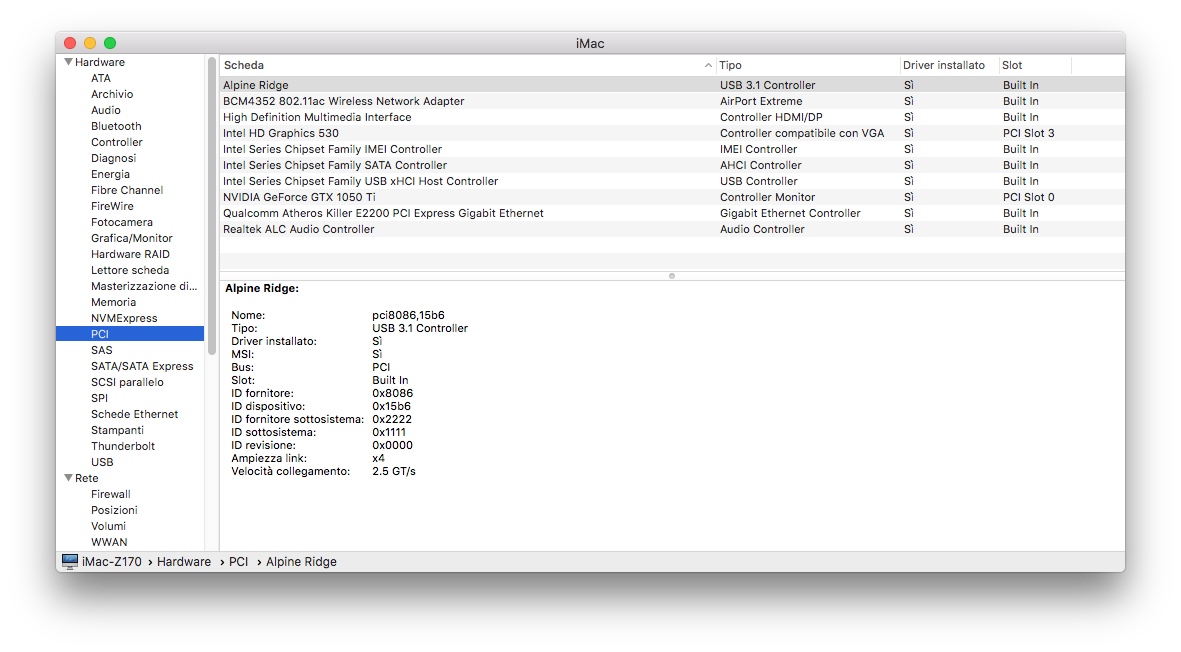Select ATA in the sidebar

[x=101, y=78]
